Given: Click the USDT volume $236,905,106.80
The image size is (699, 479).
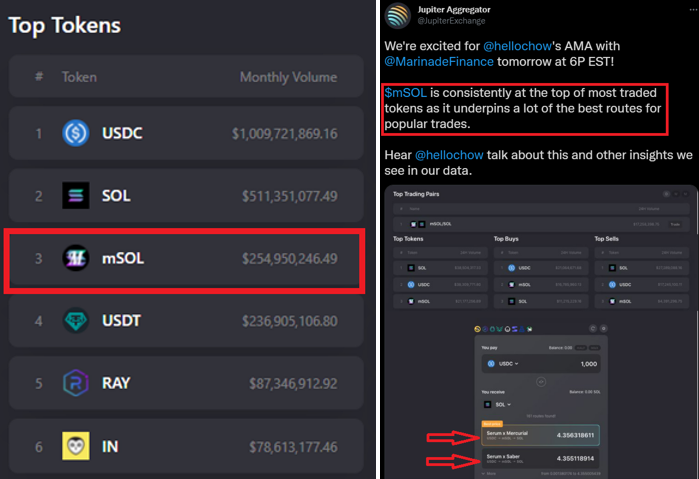Looking at the screenshot, I should [x=290, y=321].
